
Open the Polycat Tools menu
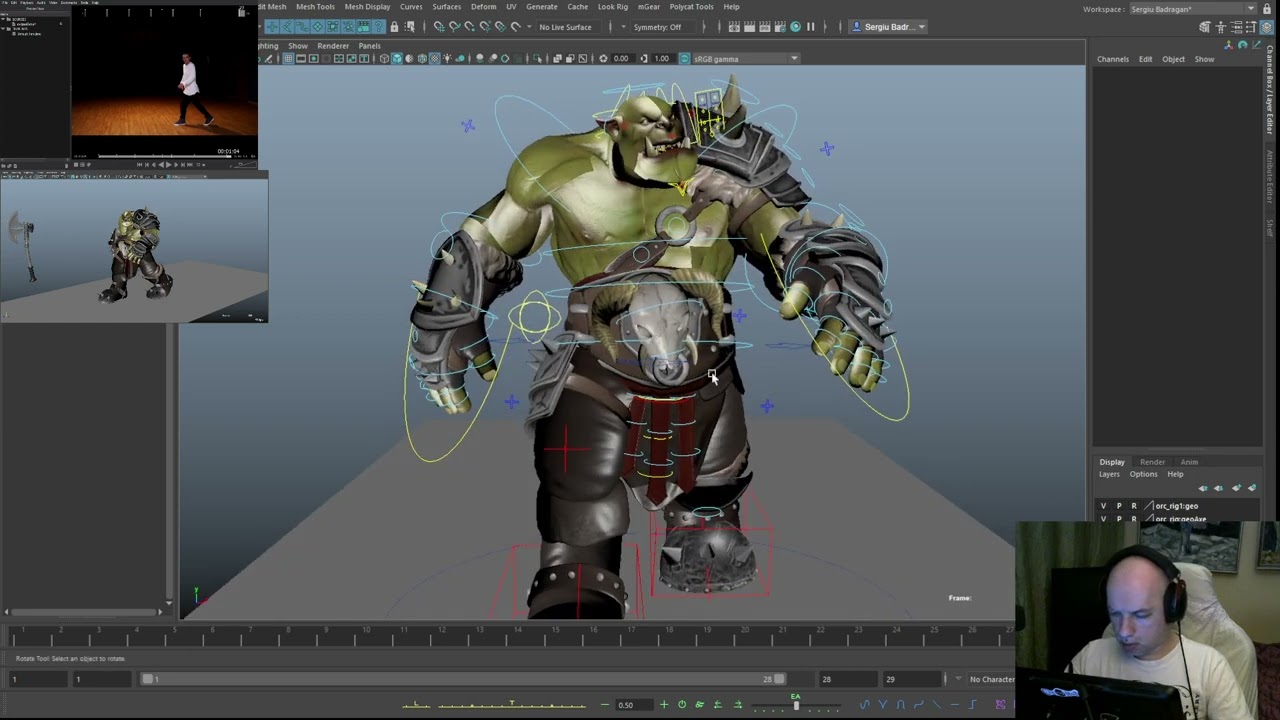691,7
